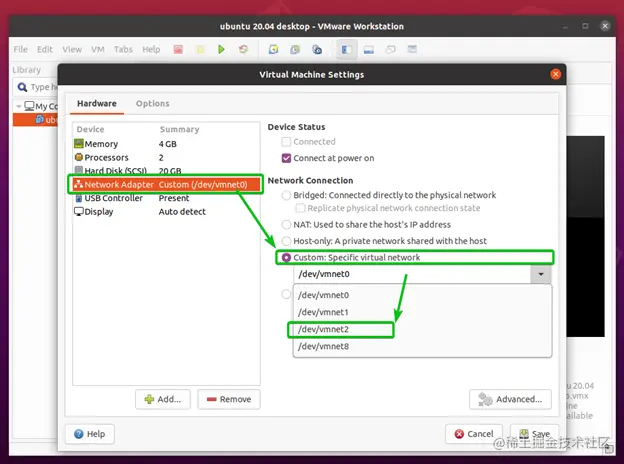Select the Display device icon

point(79,211)
